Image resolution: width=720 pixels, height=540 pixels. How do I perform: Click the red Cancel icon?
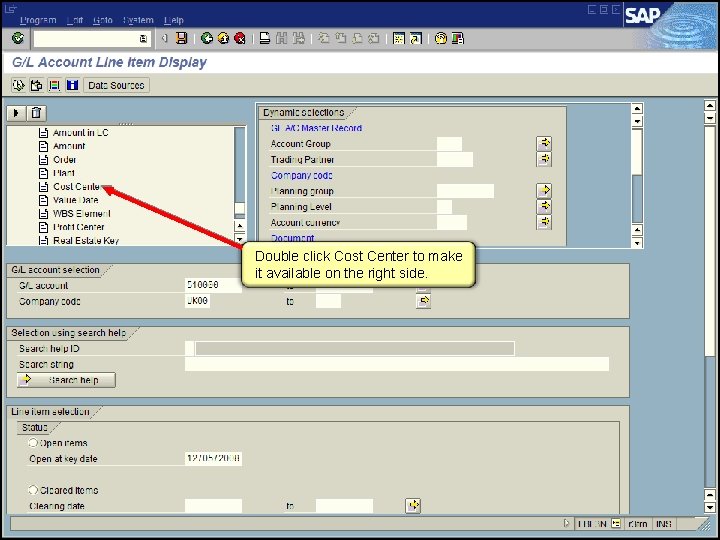[x=240, y=38]
